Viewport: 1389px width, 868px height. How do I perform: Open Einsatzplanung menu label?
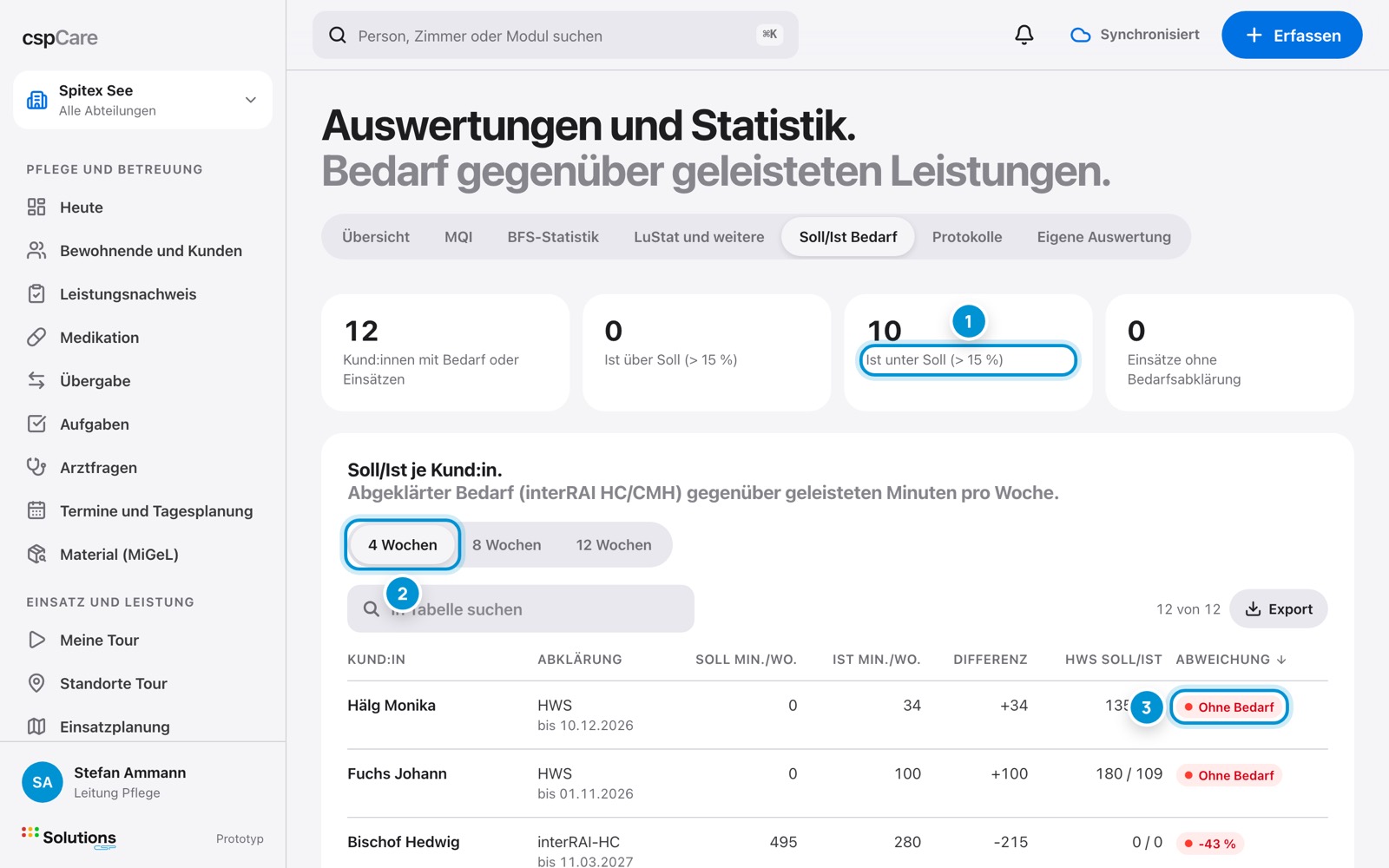click(x=115, y=727)
